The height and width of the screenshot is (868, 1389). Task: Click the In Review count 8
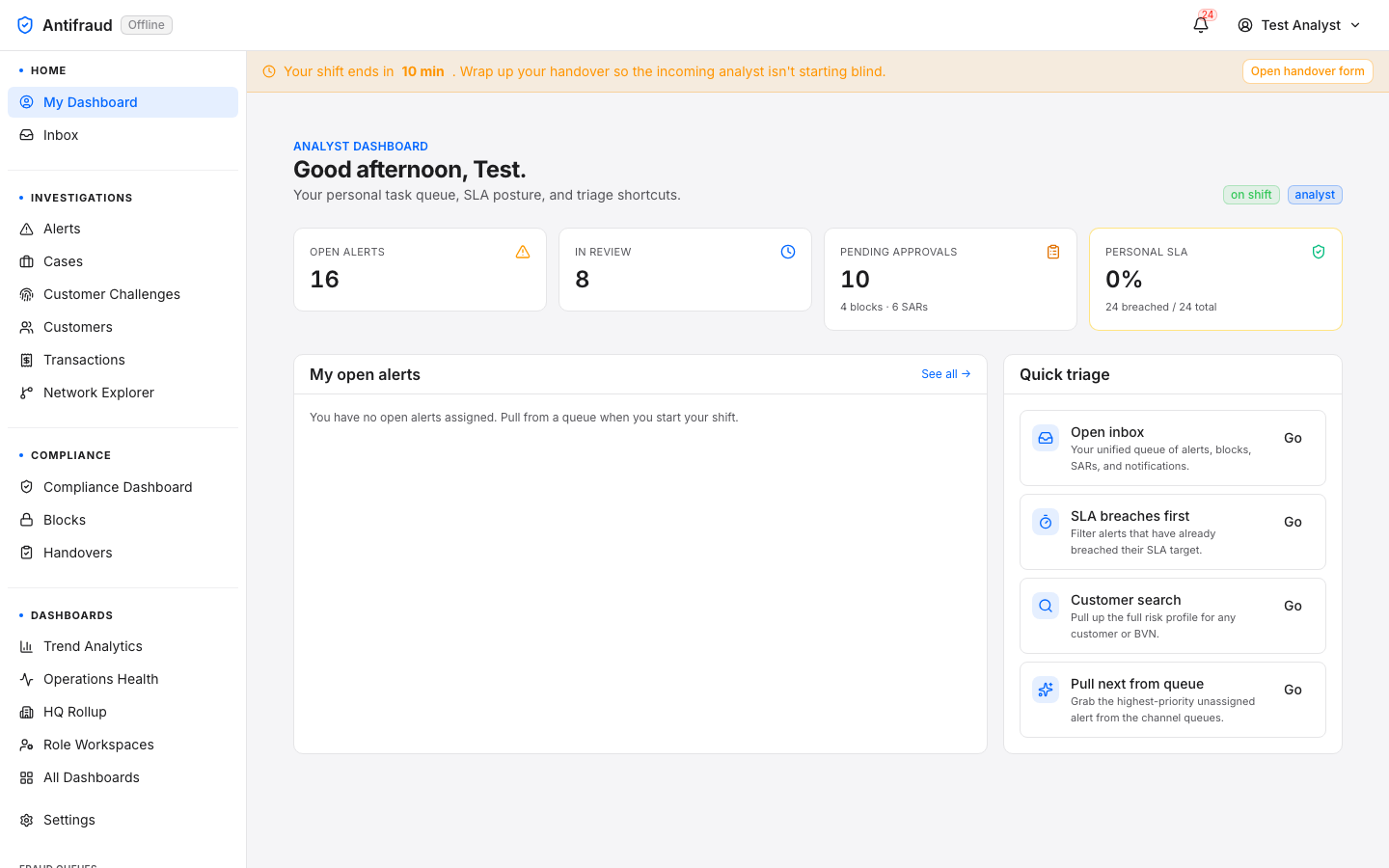pyautogui.click(x=582, y=280)
